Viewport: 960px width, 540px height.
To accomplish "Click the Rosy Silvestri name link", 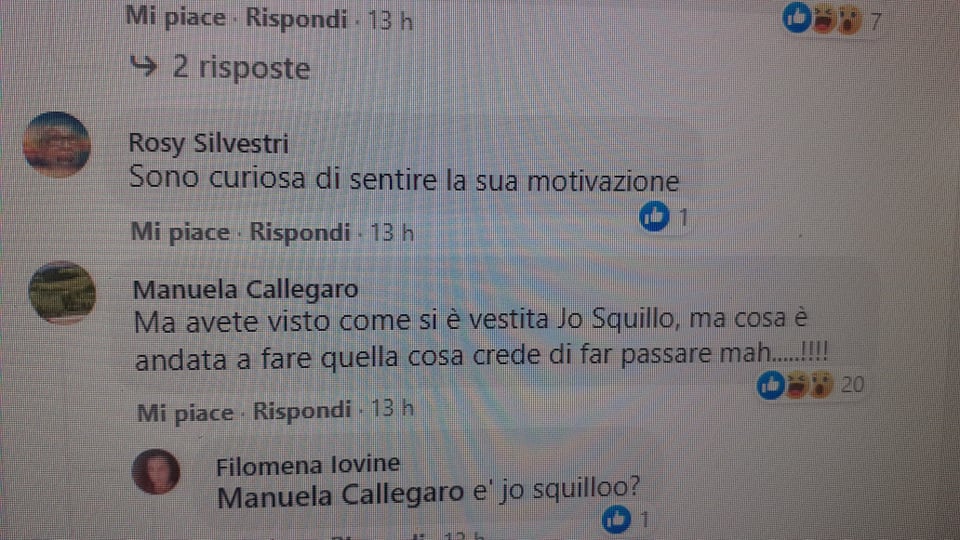I will click(208, 143).
